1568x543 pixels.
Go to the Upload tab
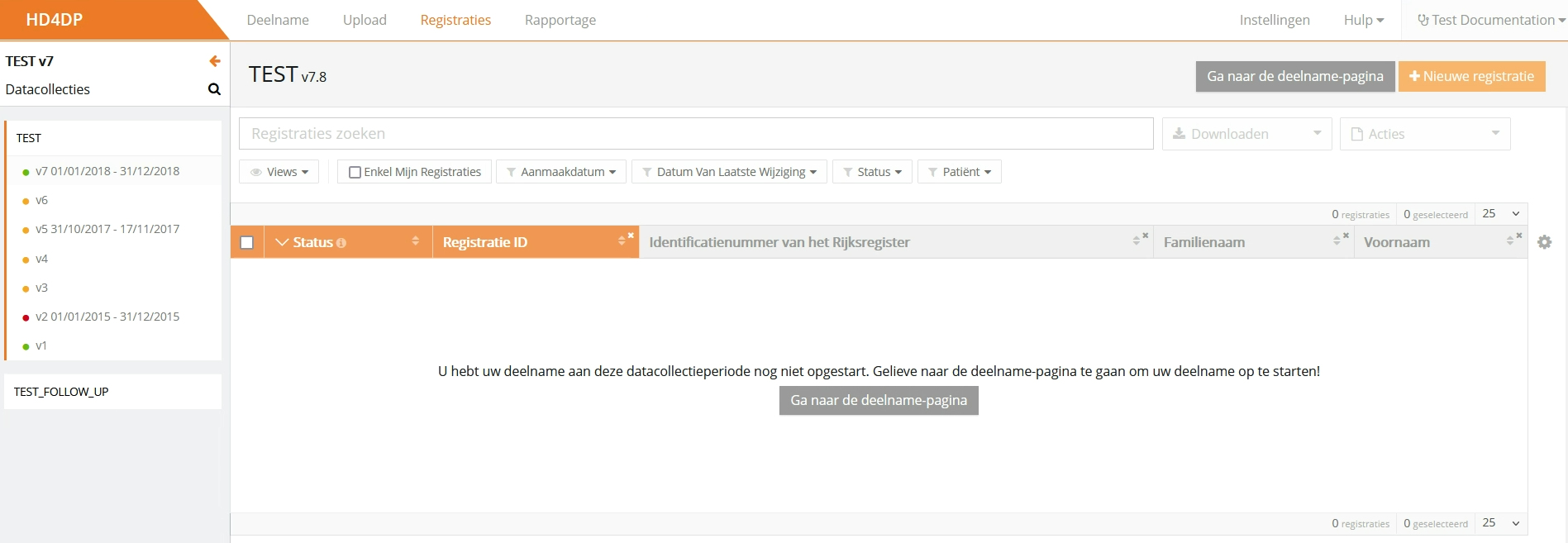365,20
